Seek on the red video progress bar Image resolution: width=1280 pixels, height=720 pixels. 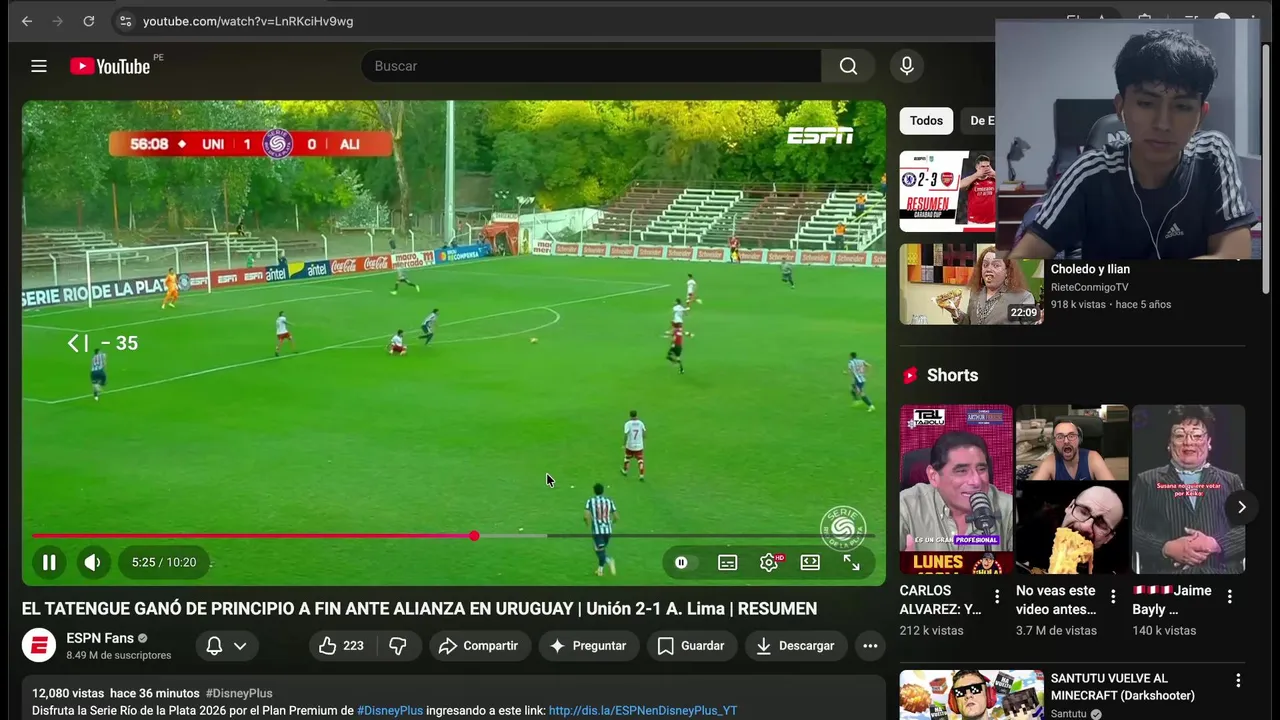[x=454, y=536]
